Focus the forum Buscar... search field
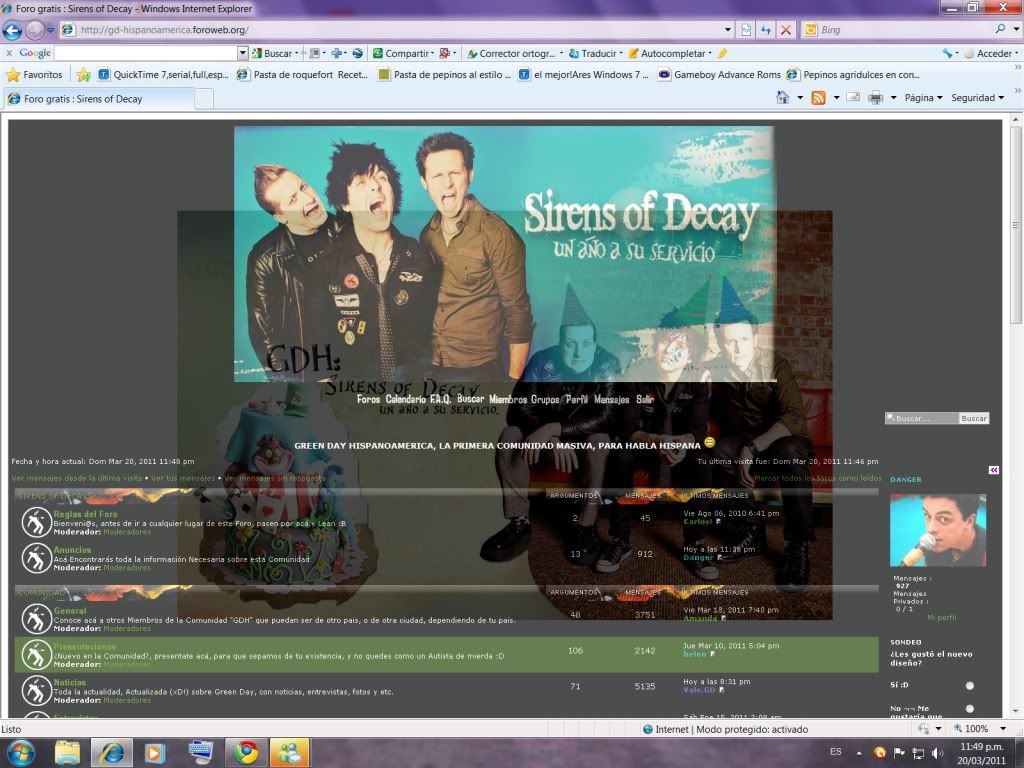1024x768 pixels. [922, 418]
